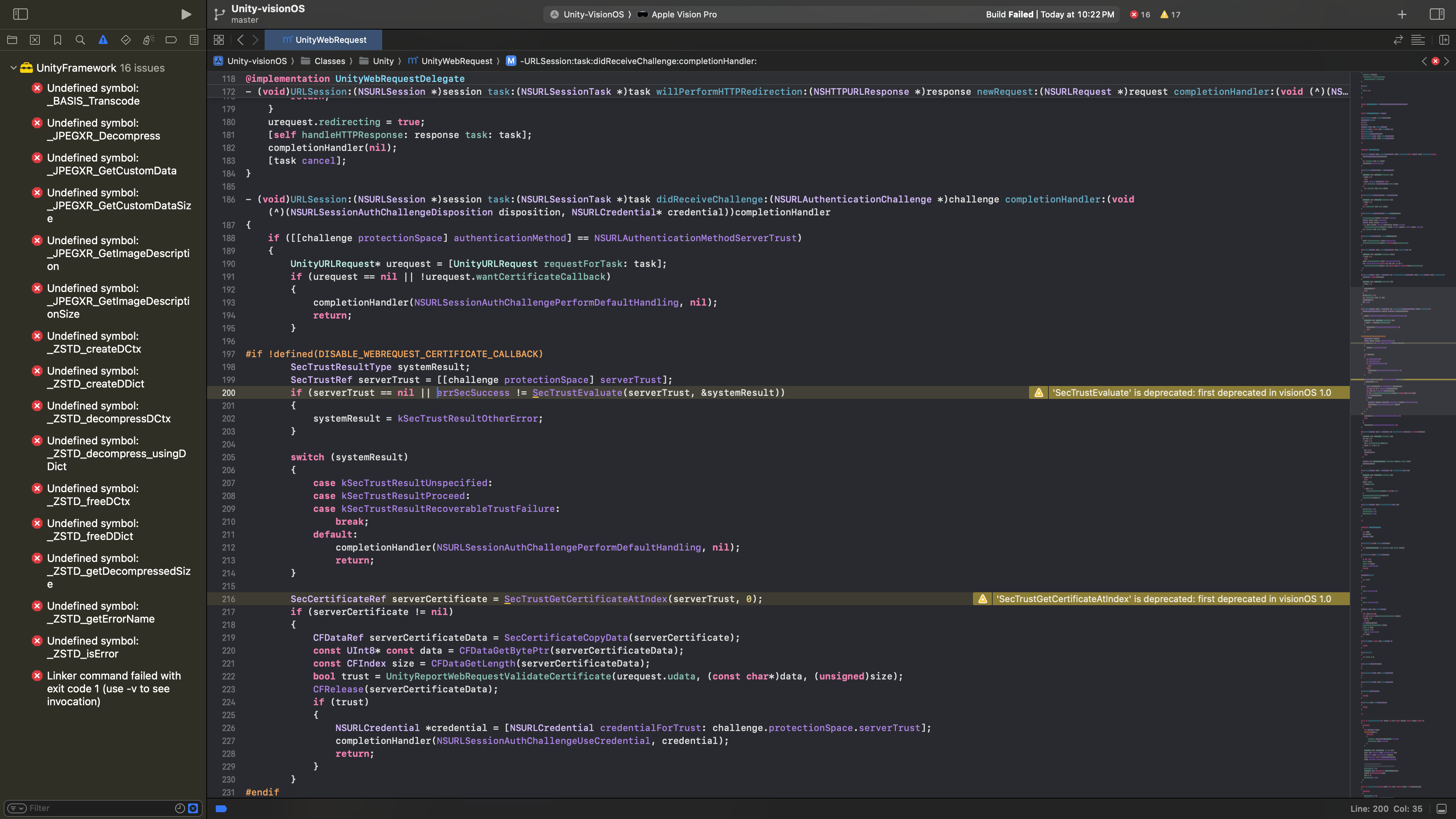This screenshot has height=819, width=1456.
Task: Go back in editor history
Action: tap(241, 40)
